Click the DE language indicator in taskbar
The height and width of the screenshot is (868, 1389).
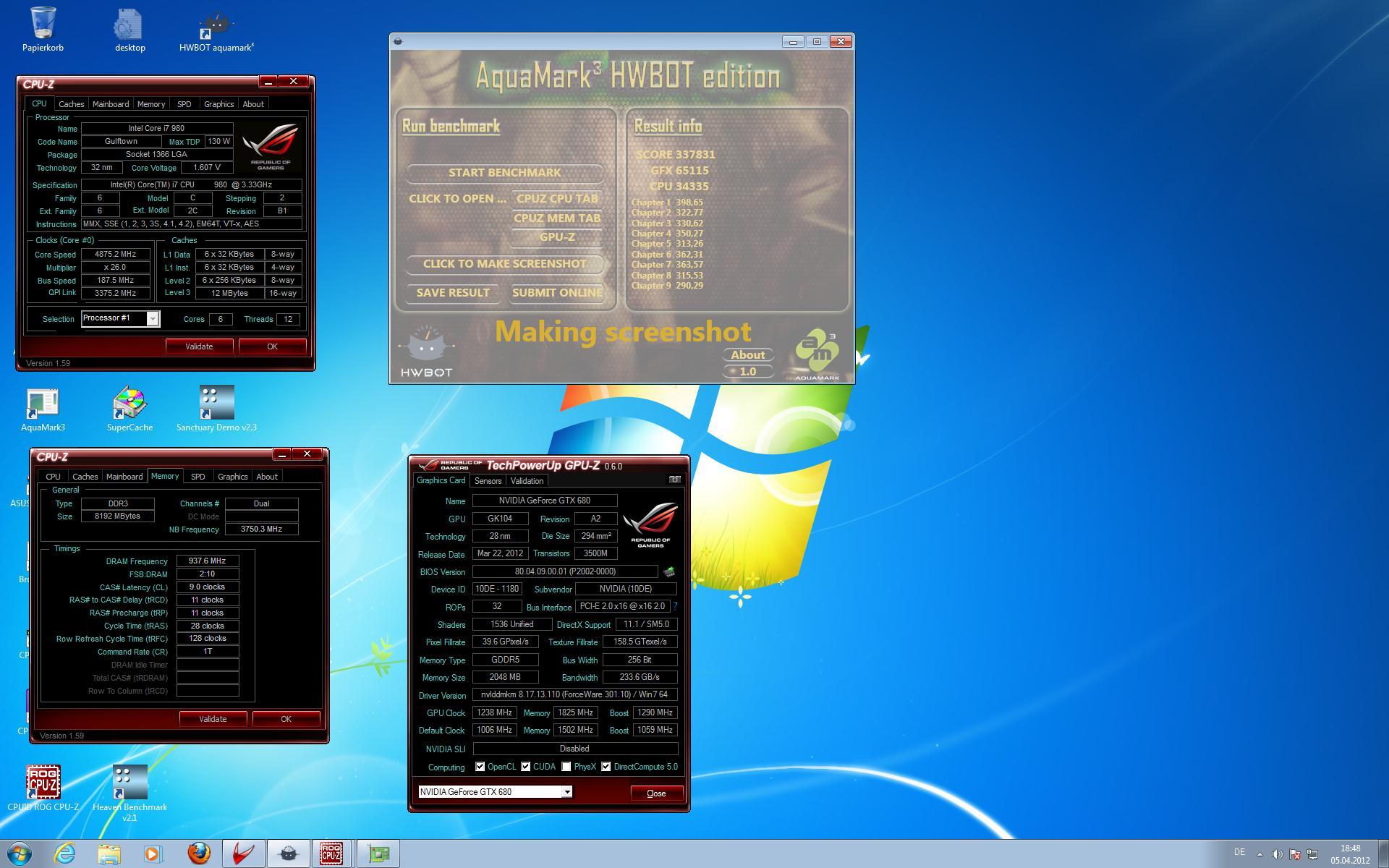click(x=1239, y=853)
